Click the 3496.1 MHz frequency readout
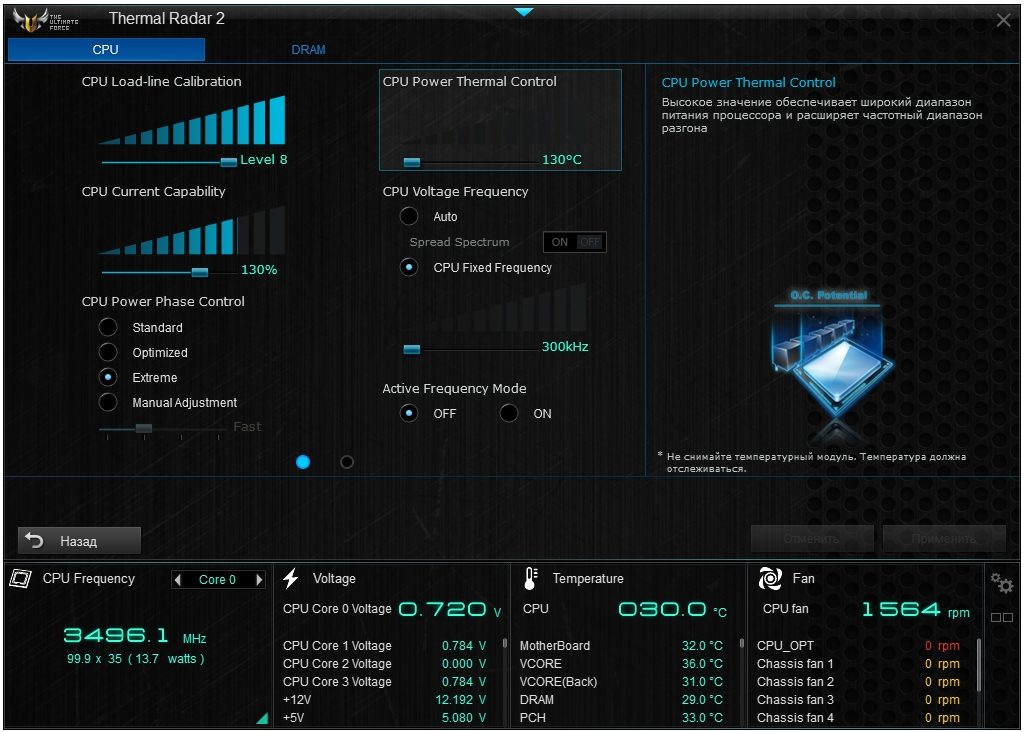Screen dimensions: 1025x732 pyautogui.click(x=135, y=635)
